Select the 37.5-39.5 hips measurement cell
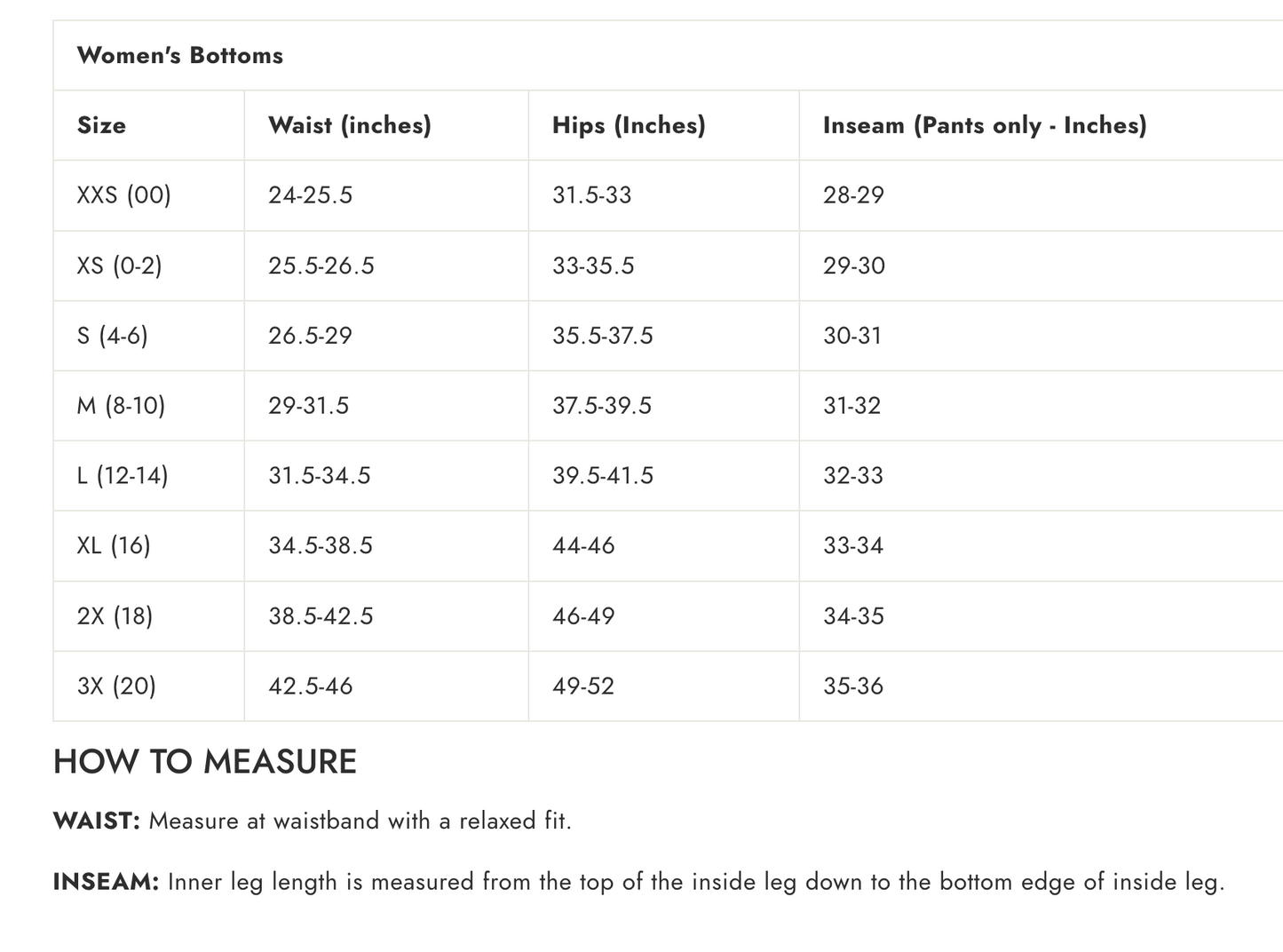1283x952 pixels. pos(601,406)
